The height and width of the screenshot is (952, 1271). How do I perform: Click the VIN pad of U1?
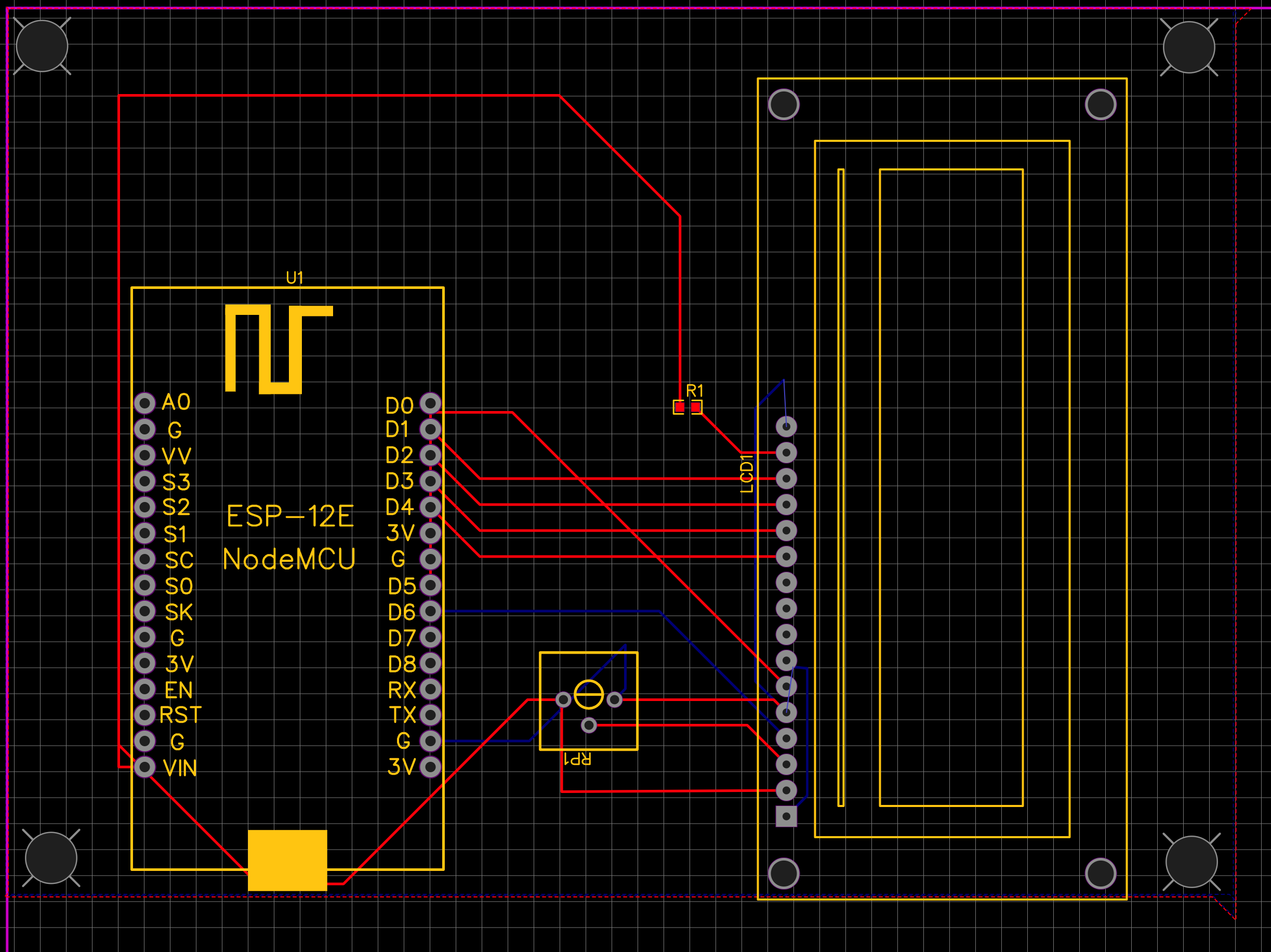click(145, 767)
